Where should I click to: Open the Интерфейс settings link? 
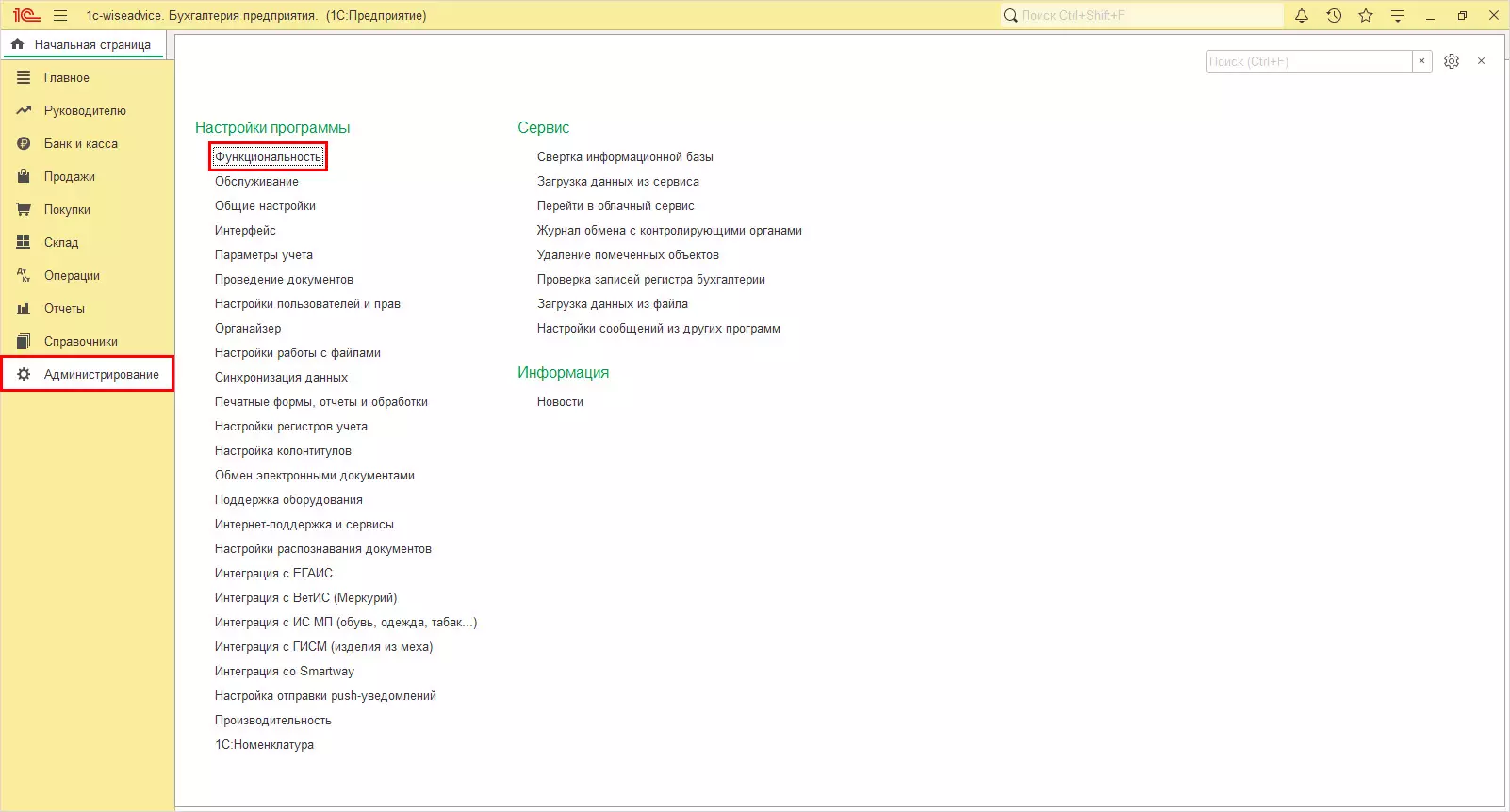pyautogui.click(x=245, y=230)
